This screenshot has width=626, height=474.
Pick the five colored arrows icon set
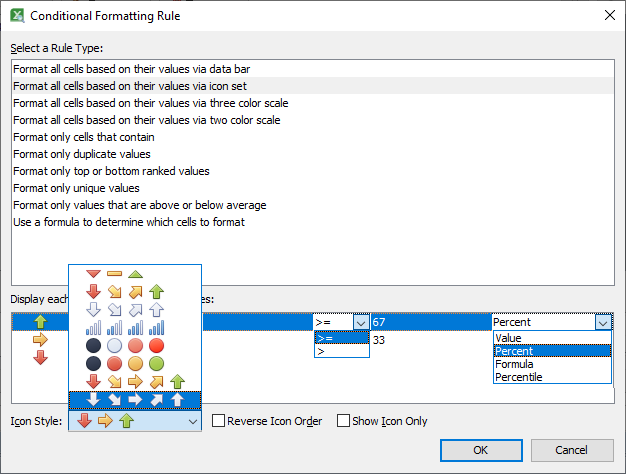tap(134, 382)
